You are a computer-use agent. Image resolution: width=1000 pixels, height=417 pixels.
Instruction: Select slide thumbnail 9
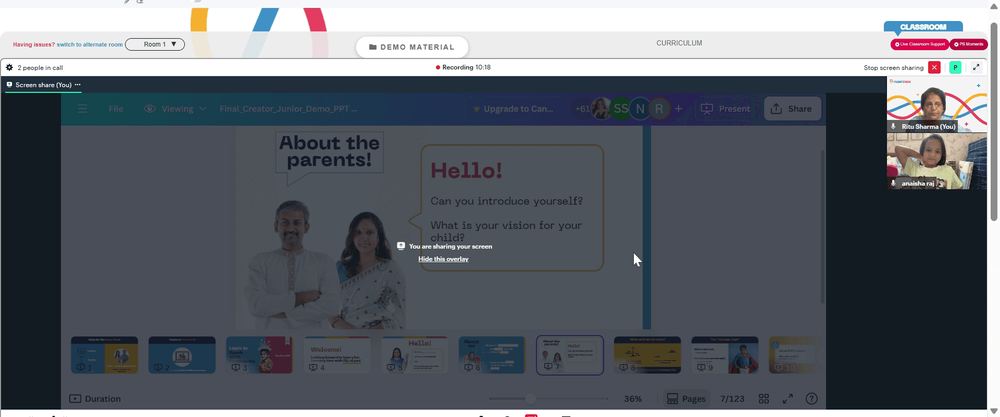[x=724, y=355]
